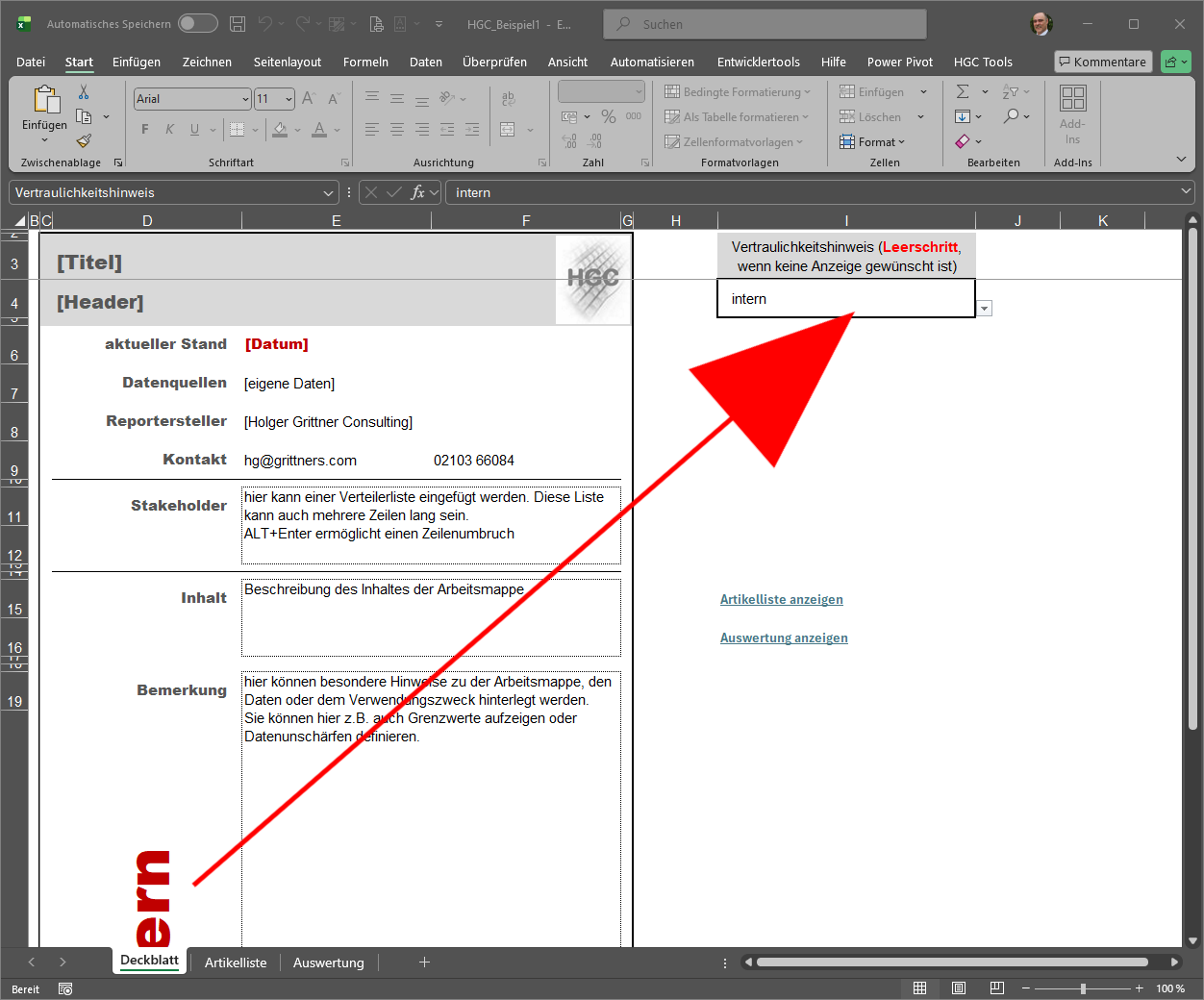Click the AutoSum sigma icon
Image resolution: width=1204 pixels, height=1000 pixels.
pyautogui.click(x=963, y=92)
